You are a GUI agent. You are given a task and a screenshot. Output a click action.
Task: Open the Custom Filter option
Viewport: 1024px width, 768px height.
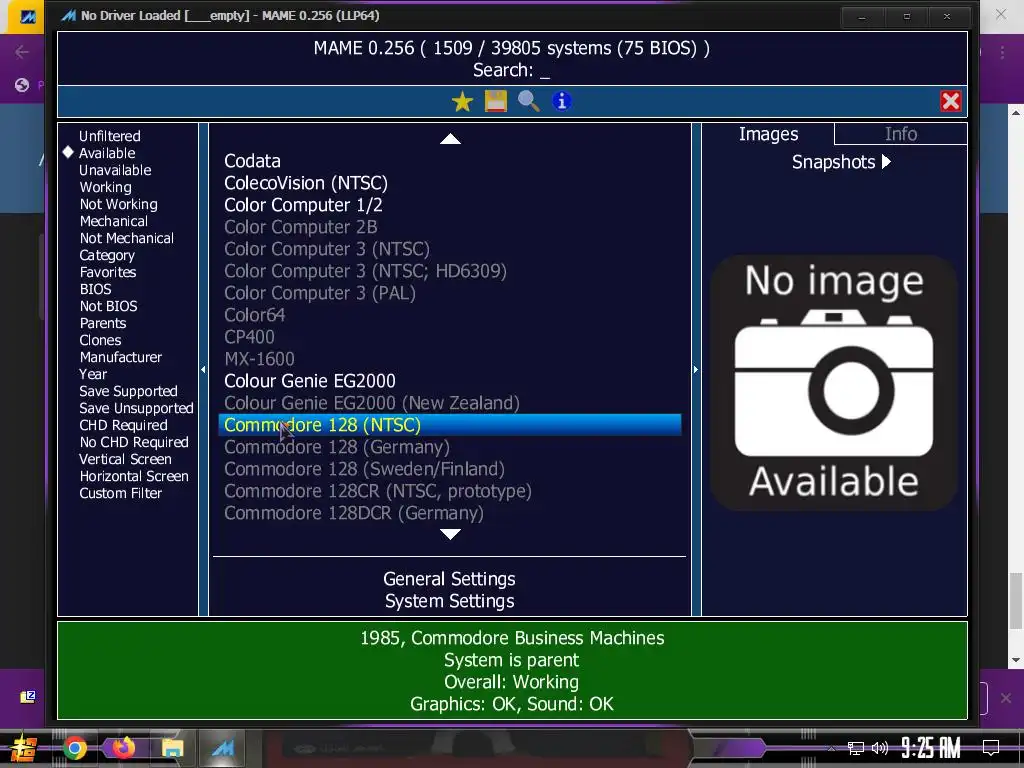pos(120,492)
